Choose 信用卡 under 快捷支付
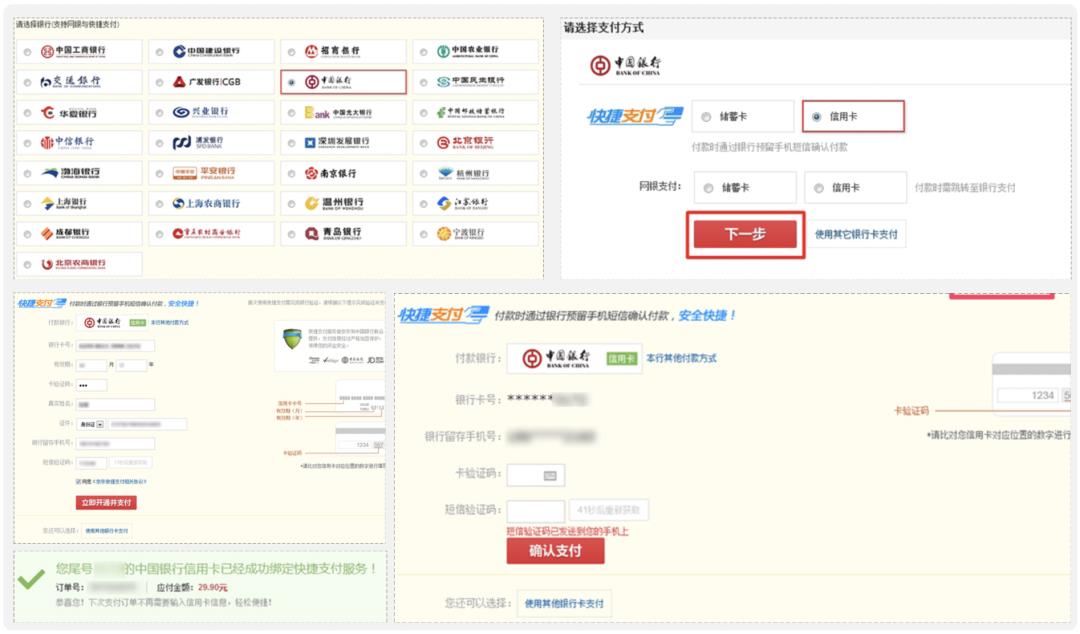 coord(816,117)
